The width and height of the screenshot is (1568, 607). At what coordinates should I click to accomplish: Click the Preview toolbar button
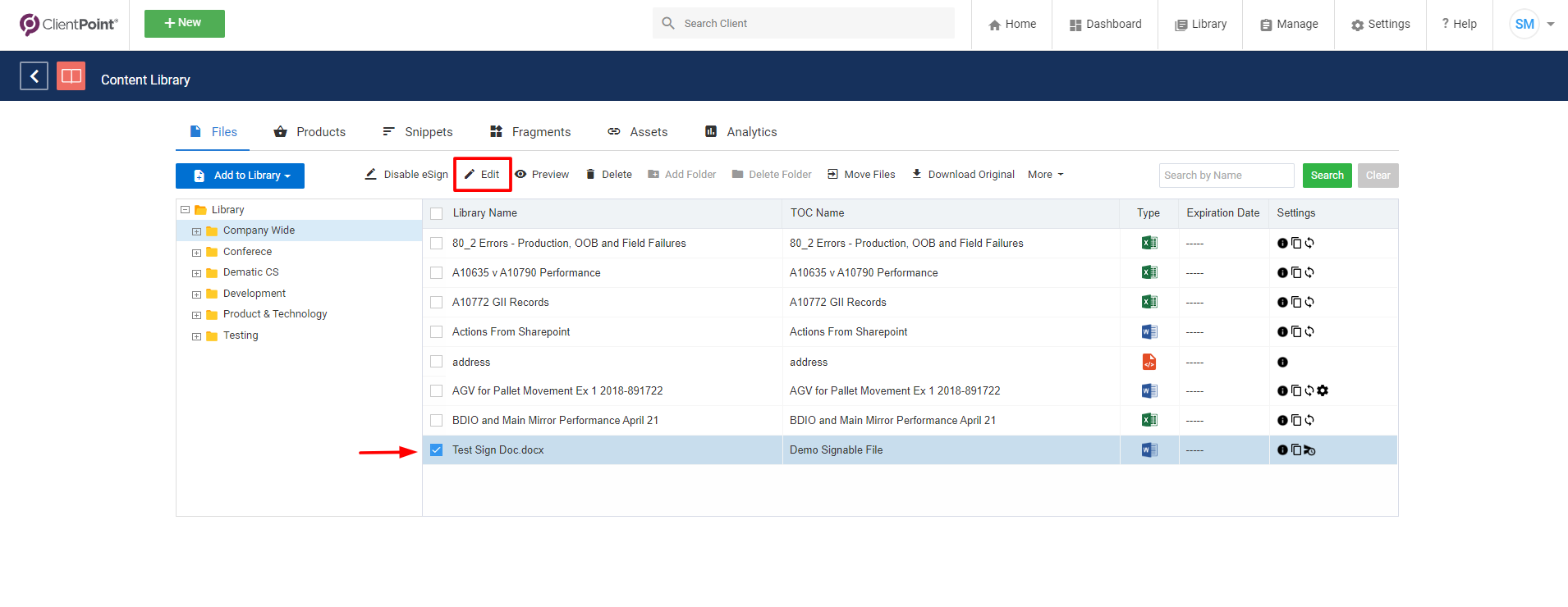[x=542, y=175]
